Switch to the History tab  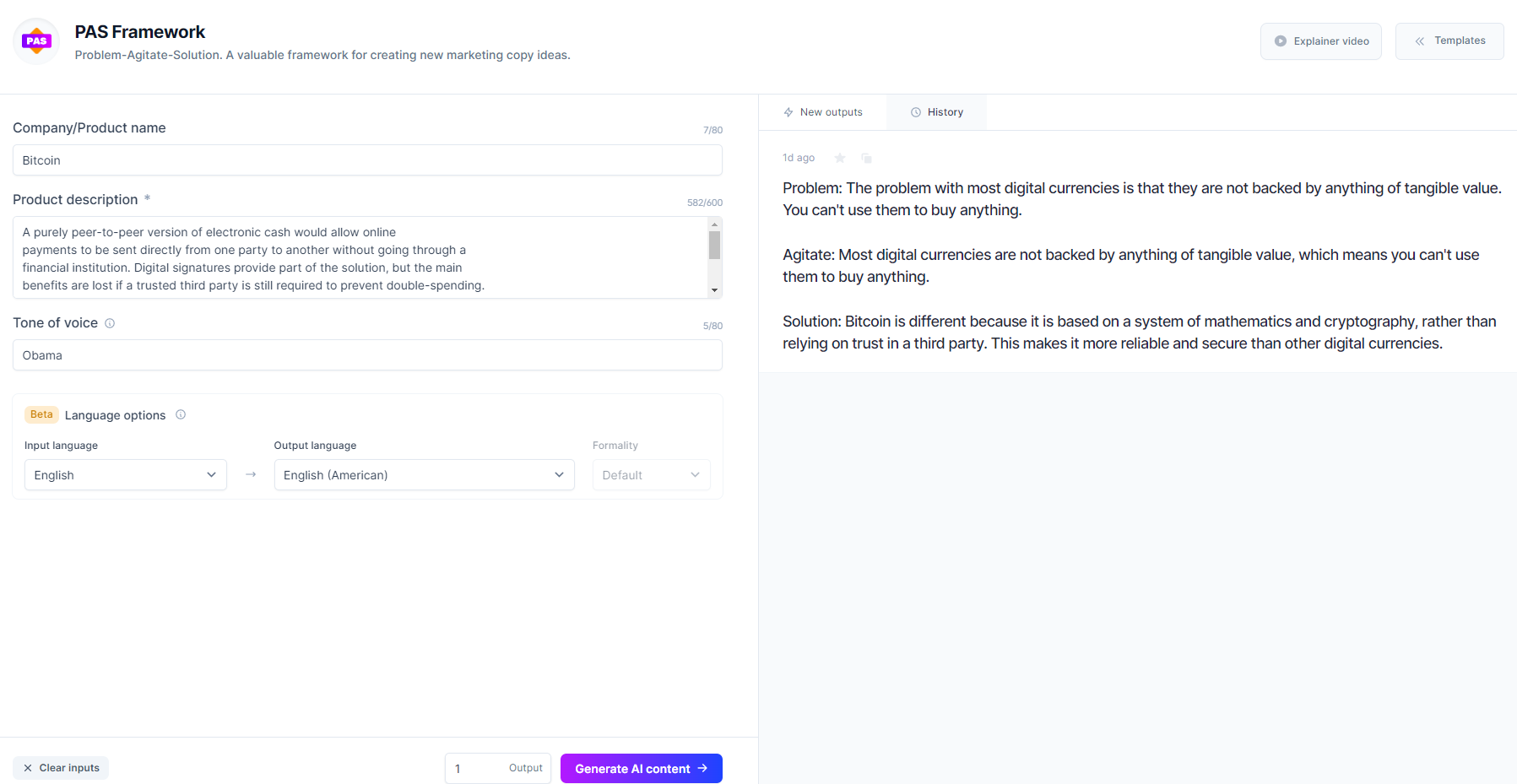937,111
